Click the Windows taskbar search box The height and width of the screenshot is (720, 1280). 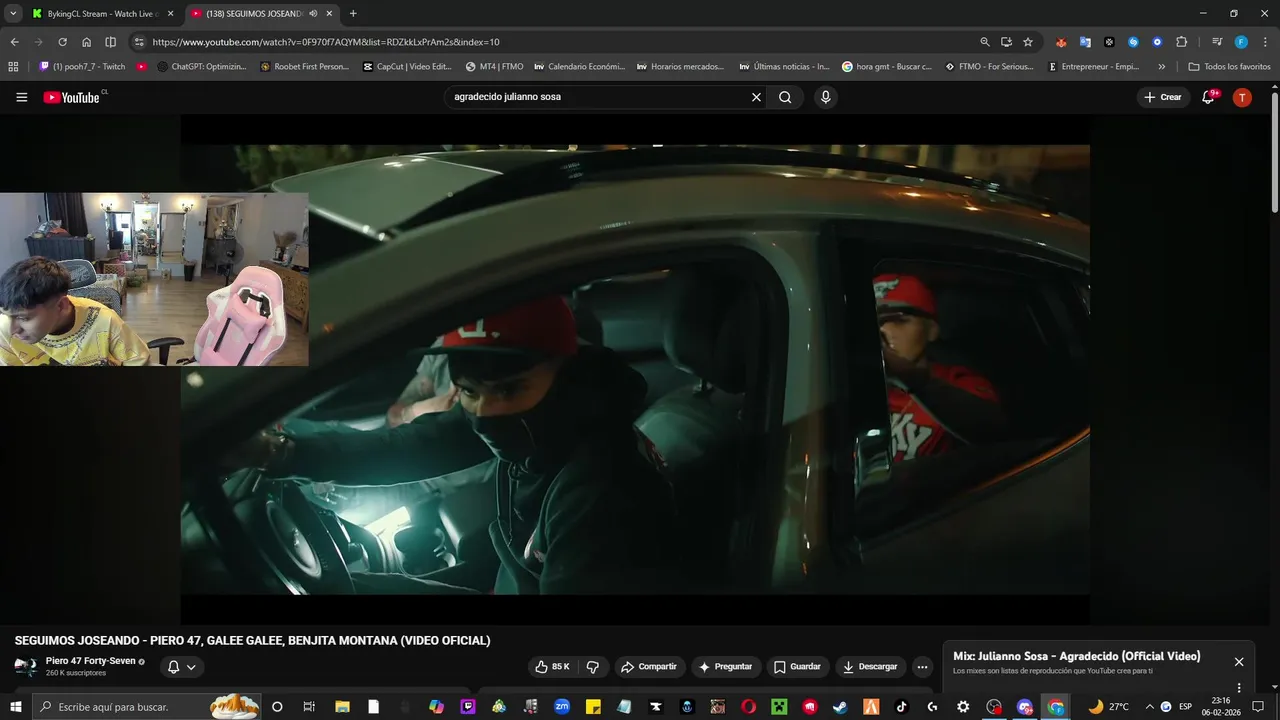(x=147, y=706)
